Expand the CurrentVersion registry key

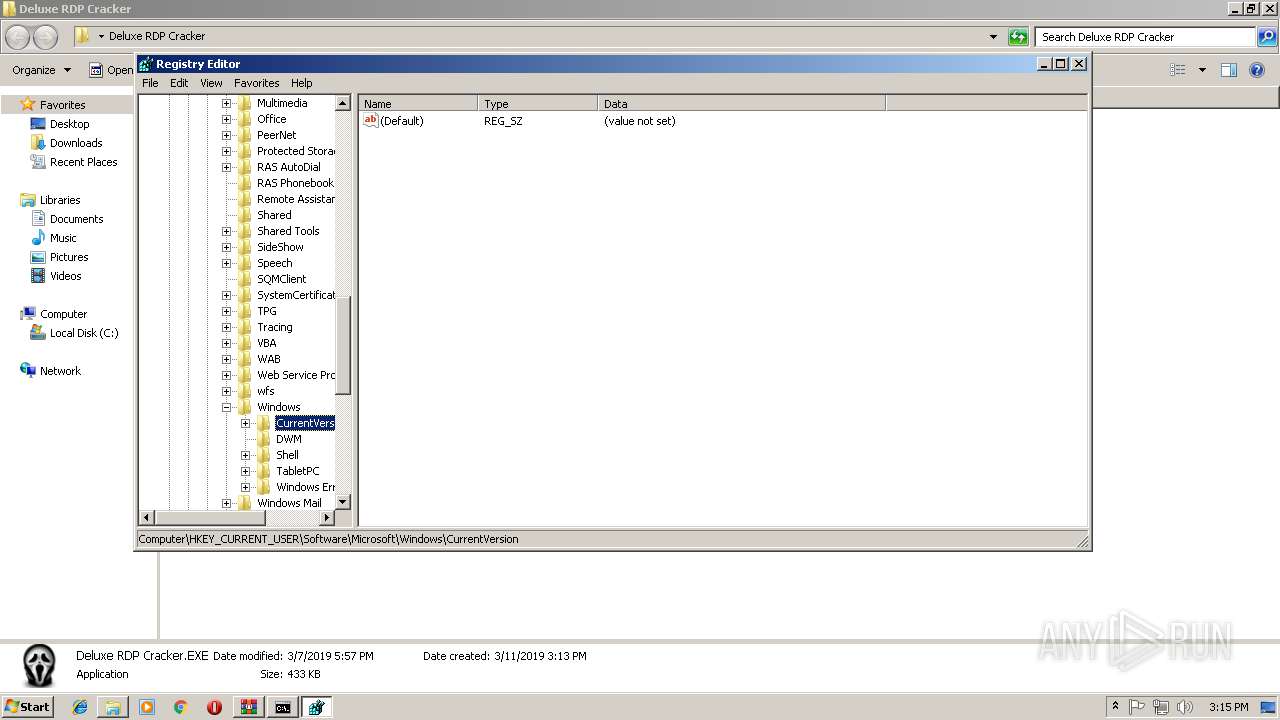click(x=245, y=423)
